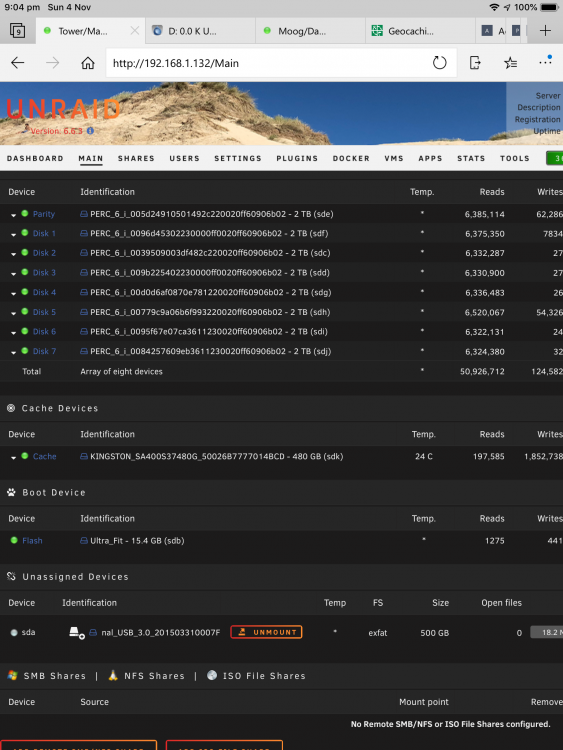563x750 pixels.
Task: Open the Parity device link
Action: pos(44,214)
